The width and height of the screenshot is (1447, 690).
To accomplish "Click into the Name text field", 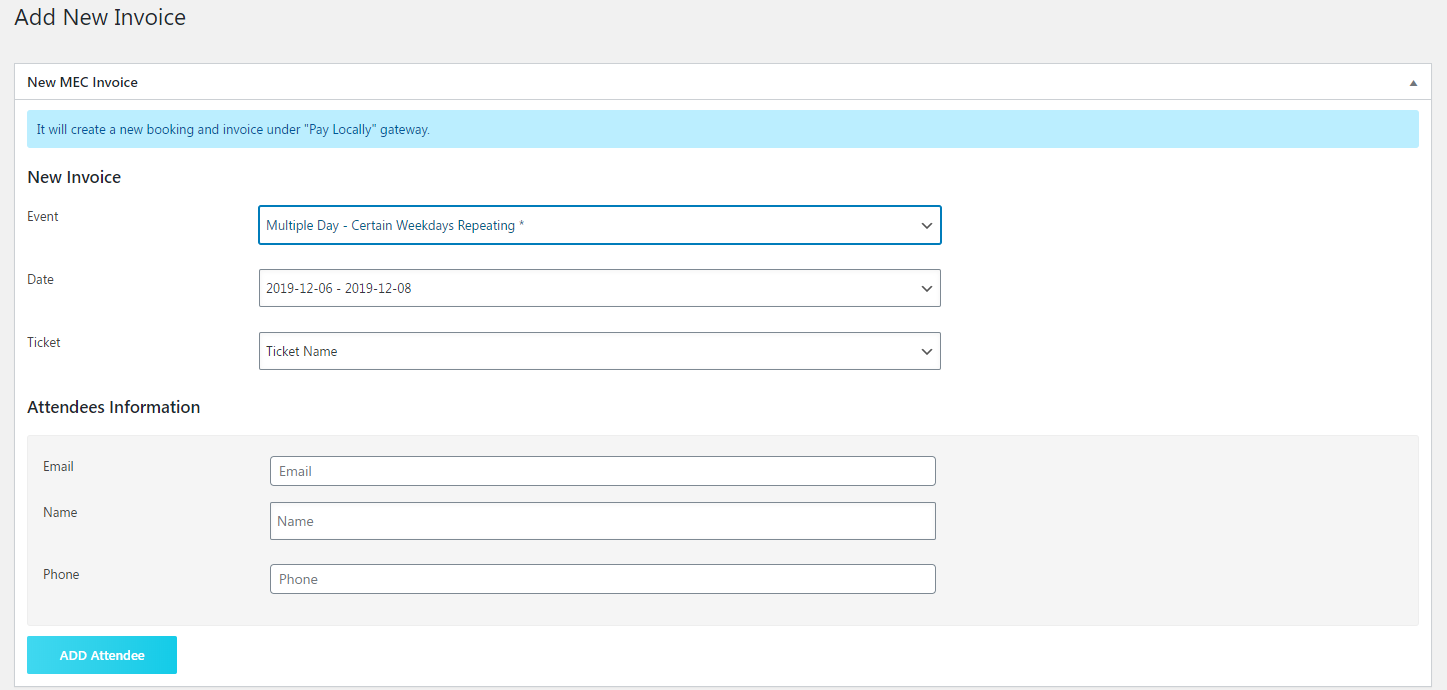I will tap(602, 521).
